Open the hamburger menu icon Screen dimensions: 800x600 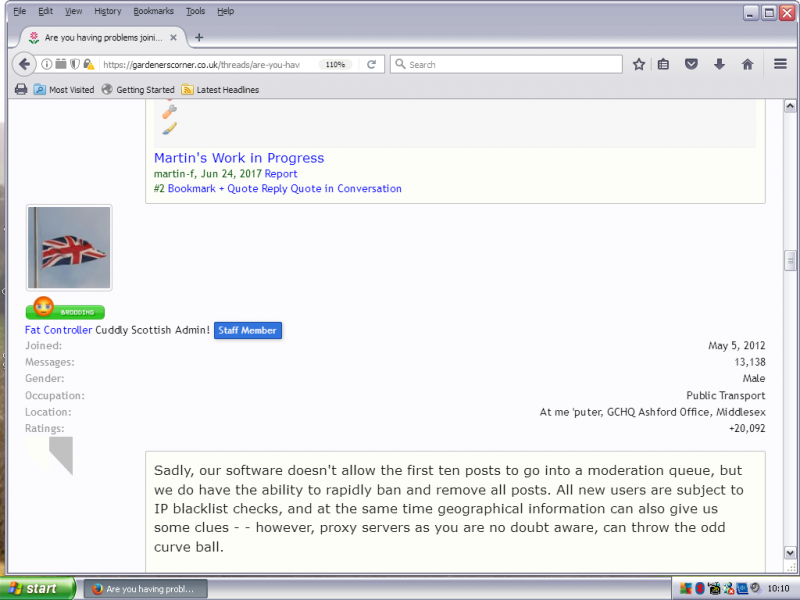click(x=780, y=64)
